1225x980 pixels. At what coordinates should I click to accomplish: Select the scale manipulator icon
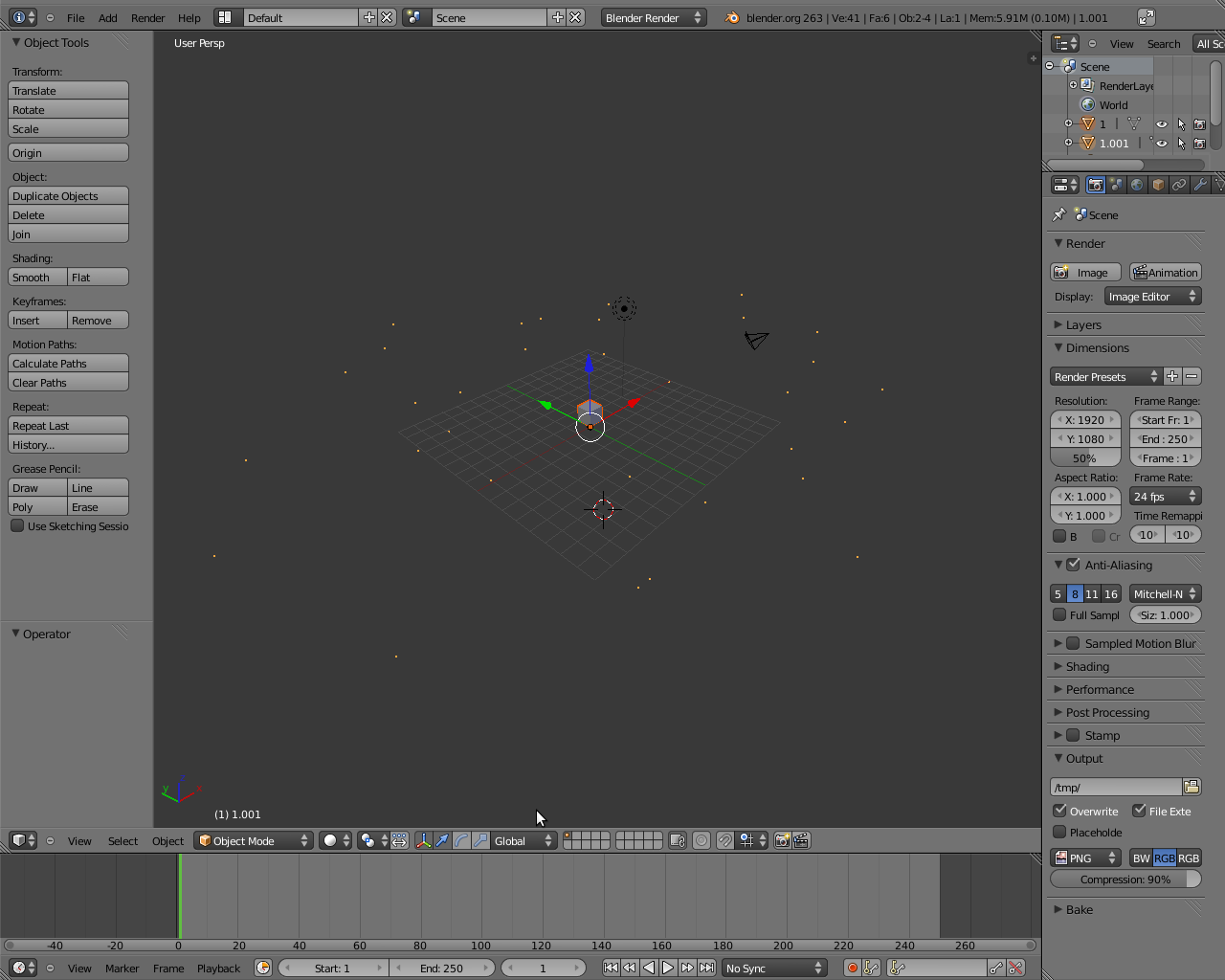coord(480,840)
